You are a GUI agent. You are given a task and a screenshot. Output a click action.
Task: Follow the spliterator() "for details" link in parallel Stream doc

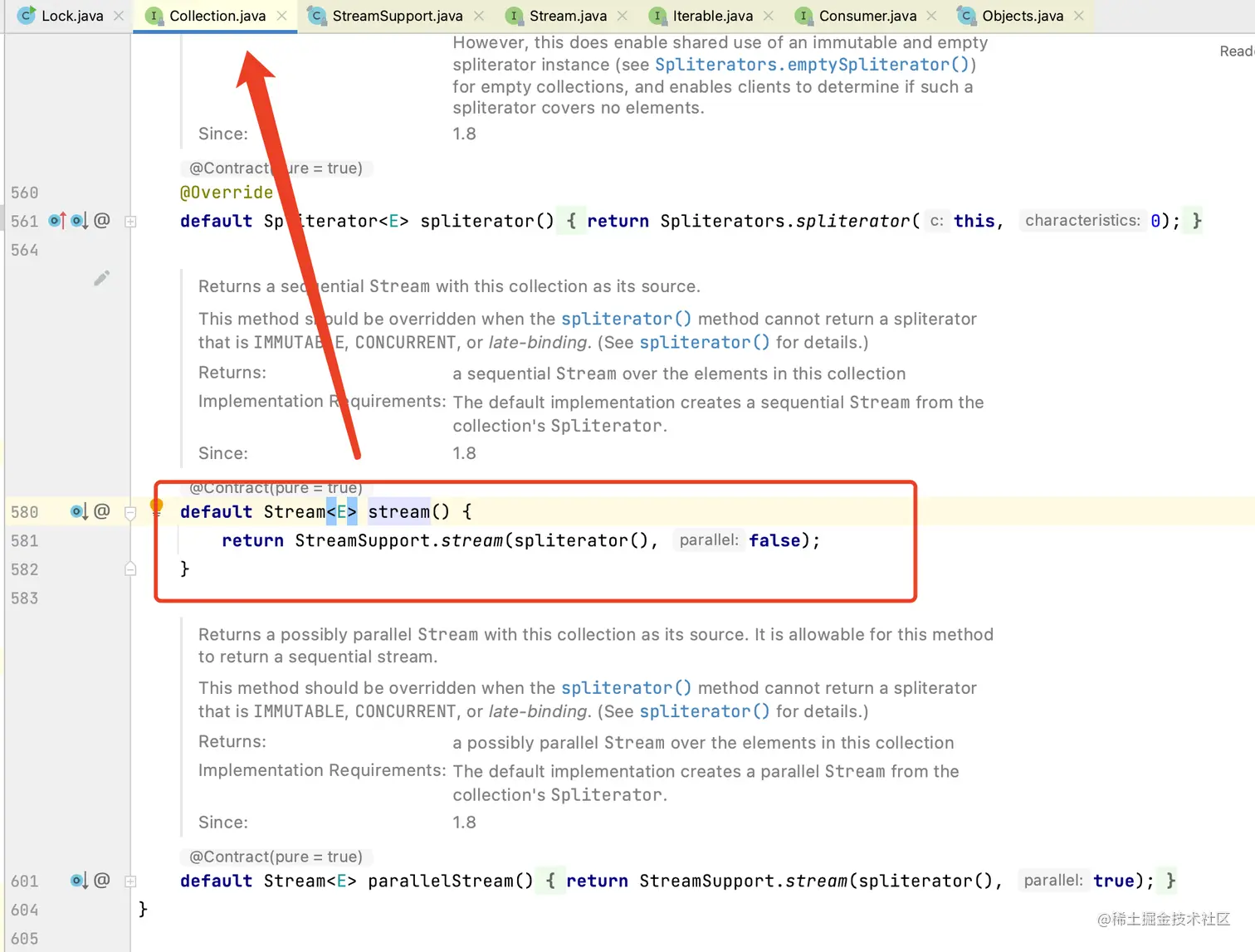tap(704, 711)
